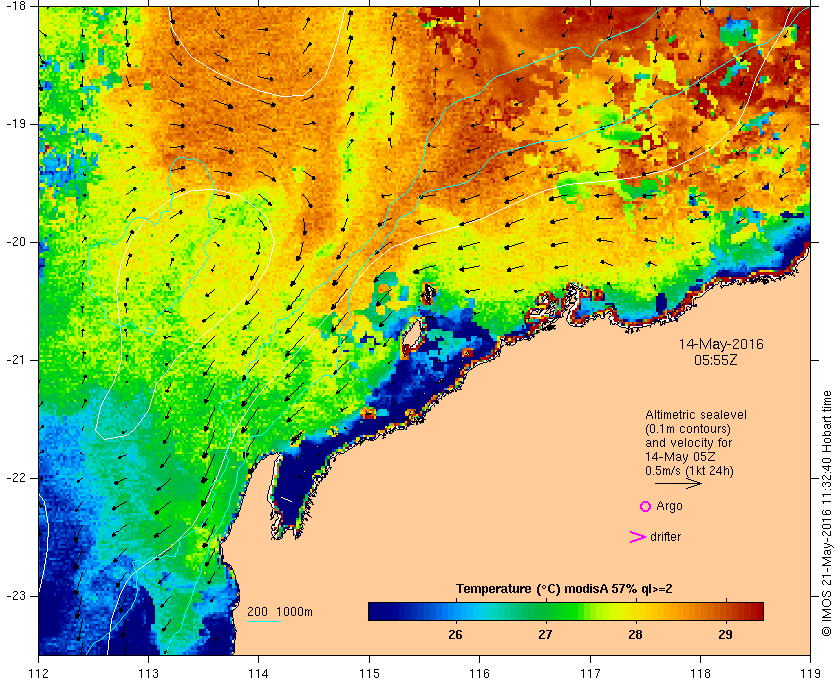Click latitude axis label -21
Viewport: 840px width, 680px height.
click(x=15, y=360)
